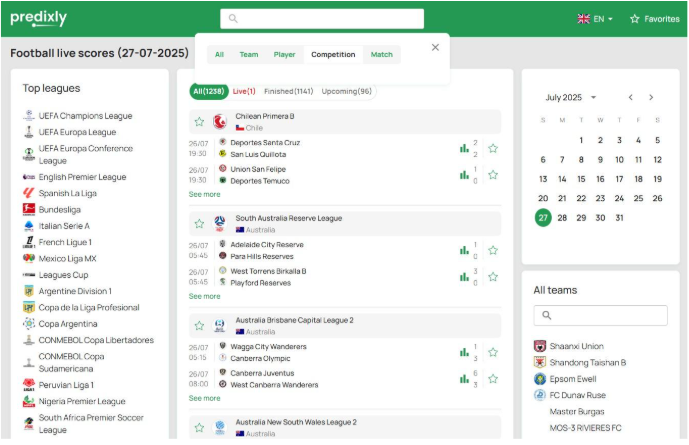Show Finished(1141) matches

pos(288,91)
